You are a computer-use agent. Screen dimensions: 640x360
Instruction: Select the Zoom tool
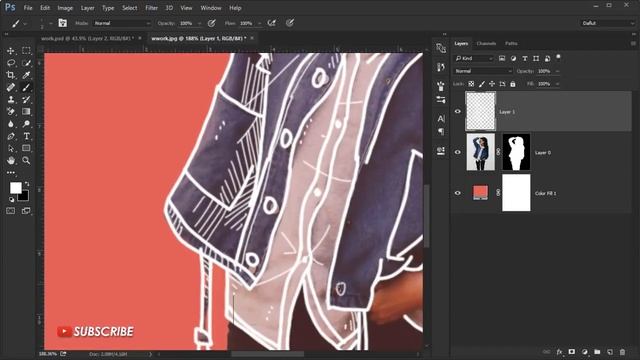coord(26,160)
